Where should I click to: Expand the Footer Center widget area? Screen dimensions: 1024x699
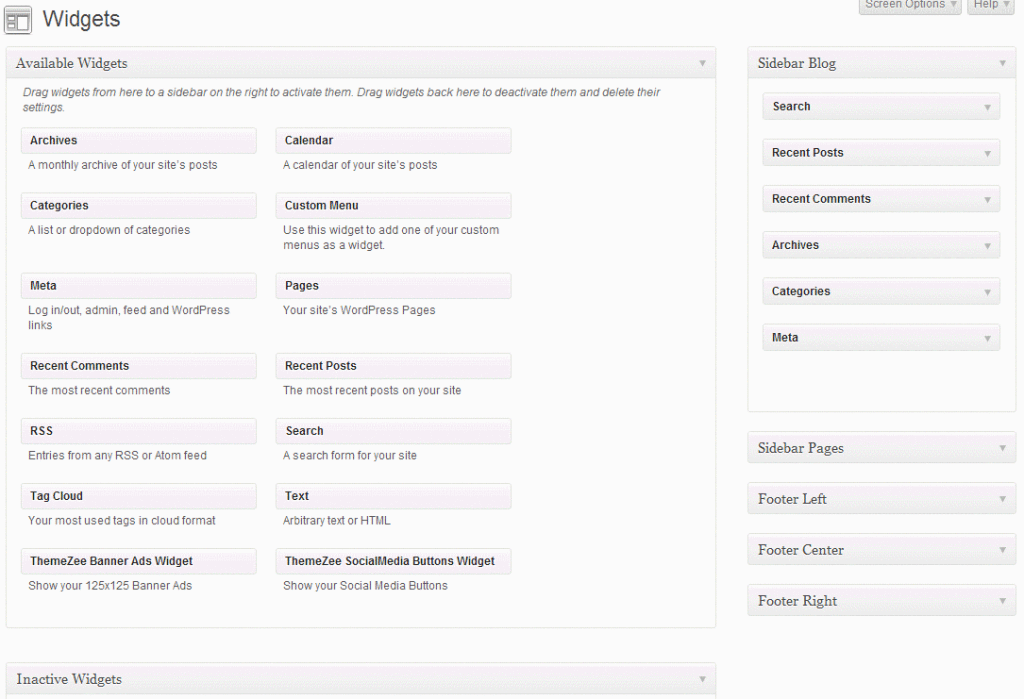pyautogui.click(x=1002, y=550)
